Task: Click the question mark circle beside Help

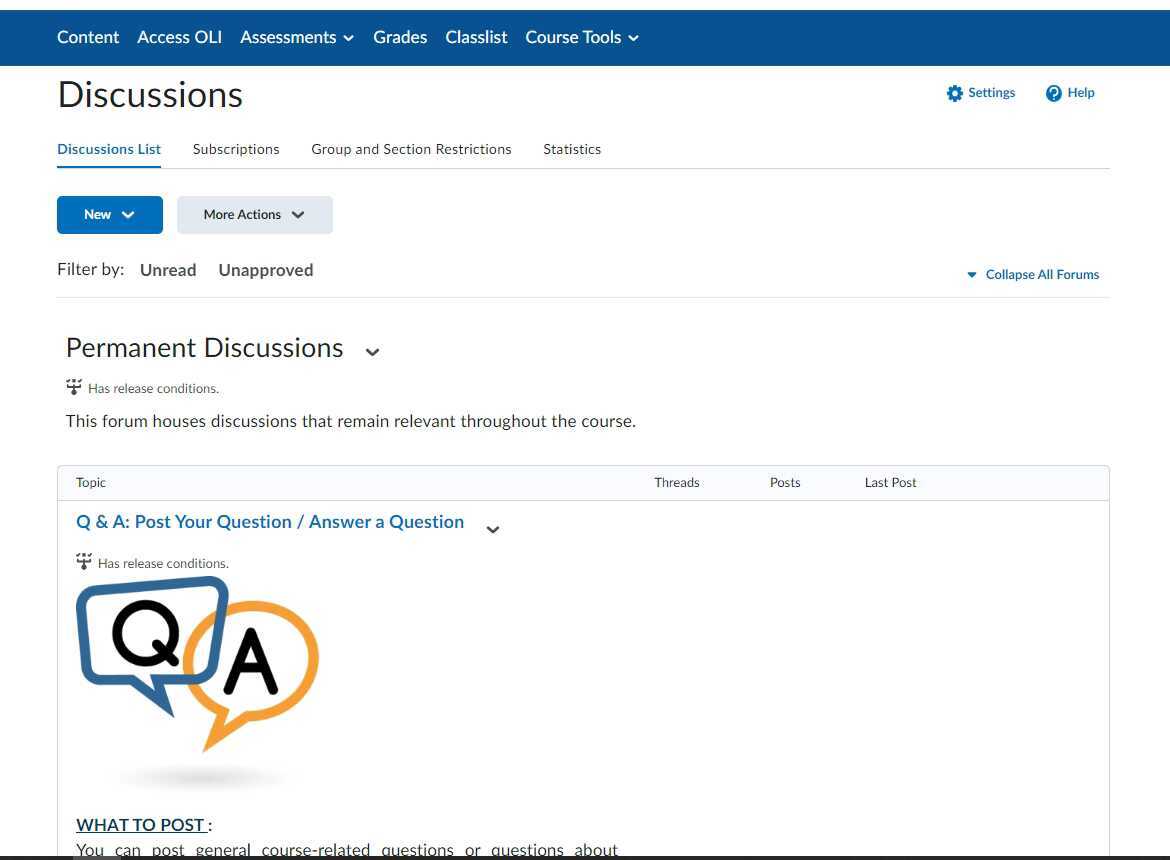Action: coord(1052,92)
